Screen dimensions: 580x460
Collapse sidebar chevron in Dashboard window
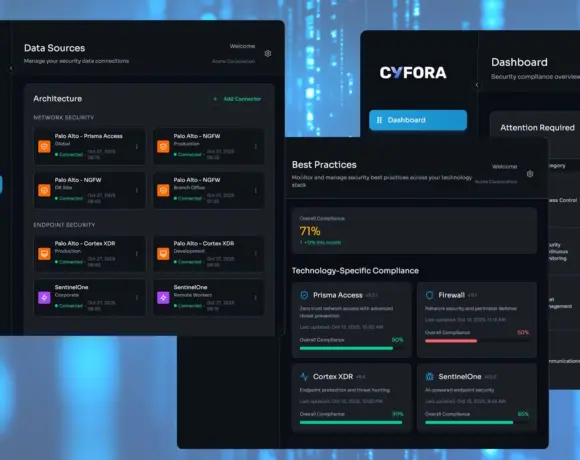[477, 85]
